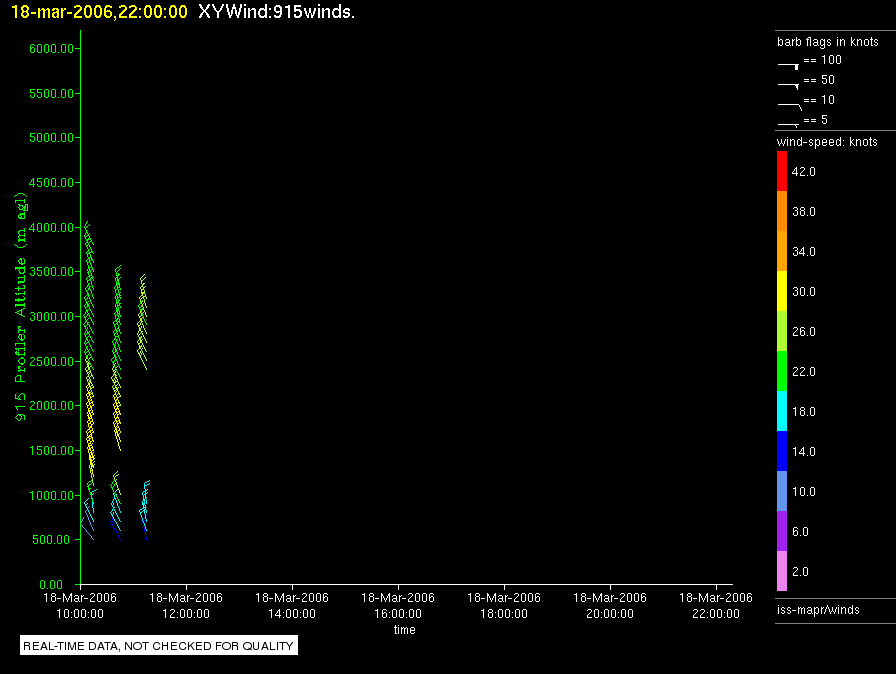Click the 0.00 altitude tick label
The image size is (896, 674).
click(x=51, y=584)
